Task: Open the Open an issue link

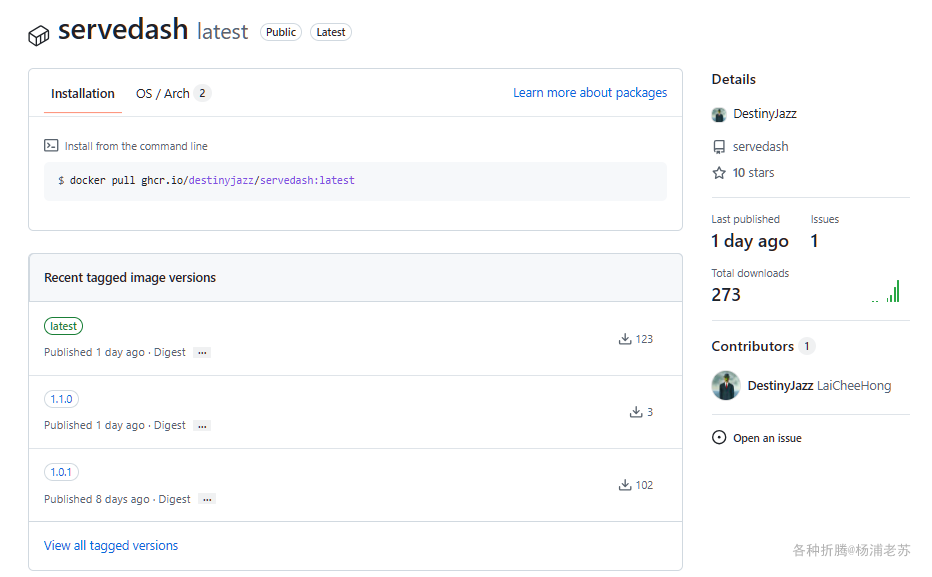Action: (x=767, y=438)
